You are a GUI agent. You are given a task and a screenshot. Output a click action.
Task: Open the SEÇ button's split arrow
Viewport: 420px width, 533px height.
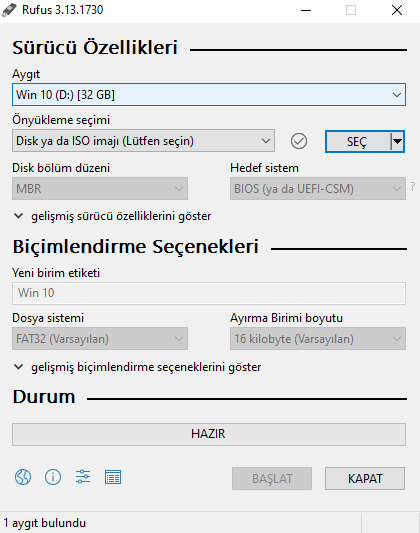[397, 141]
